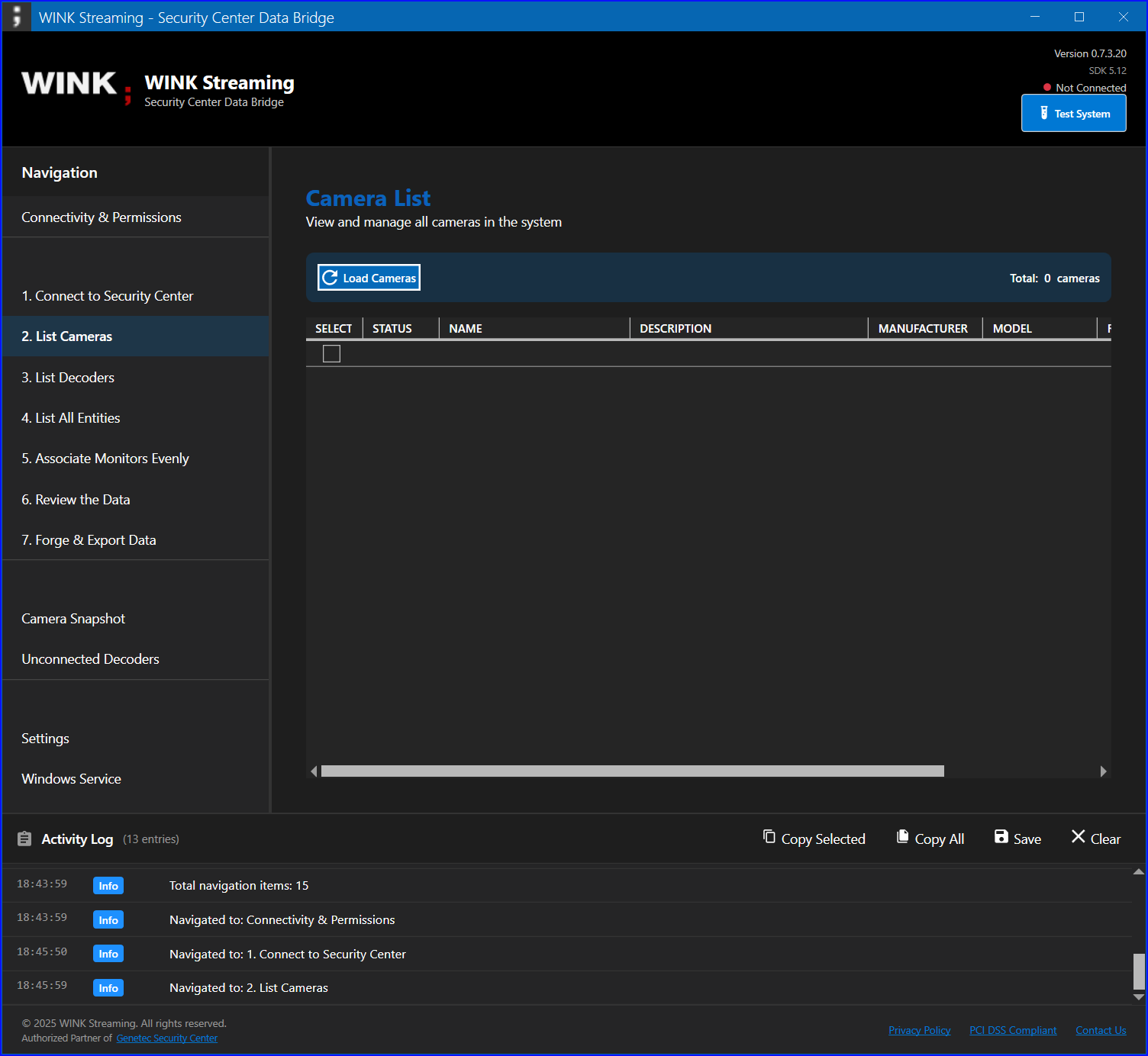The height and width of the screenshot is (1056, 1148).
Task: Click '(13 entries)' log count text
Action: (151, 839)
